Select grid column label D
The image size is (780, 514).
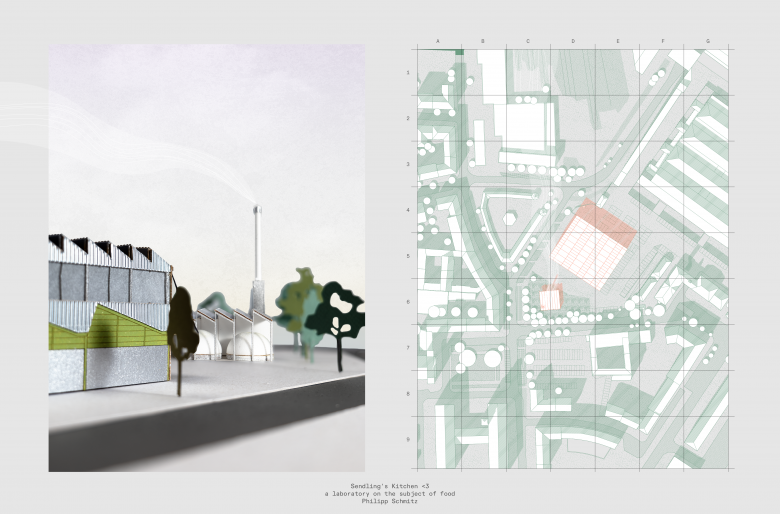[573, 41]
